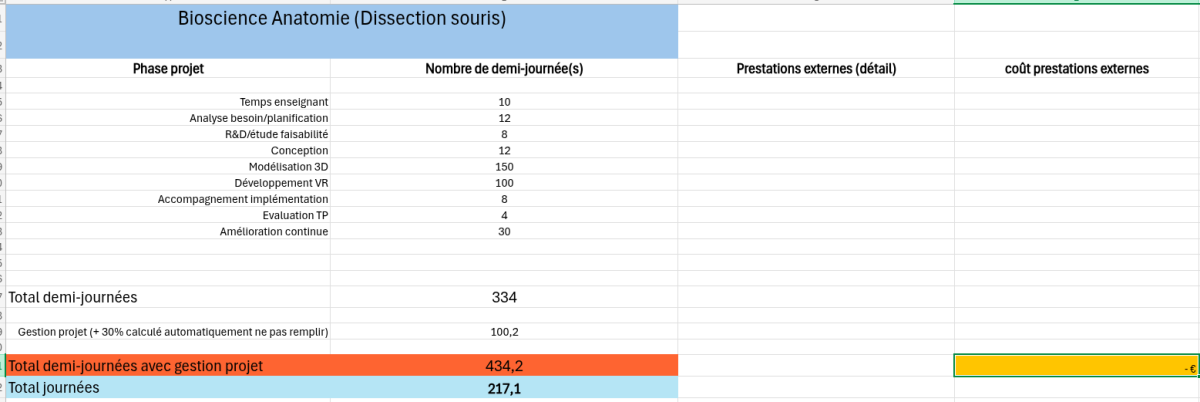This screenshot has height=402, width=1200.
Task: Click the "R&D/étude faisabilité" cell
Action: coord(276,134)
